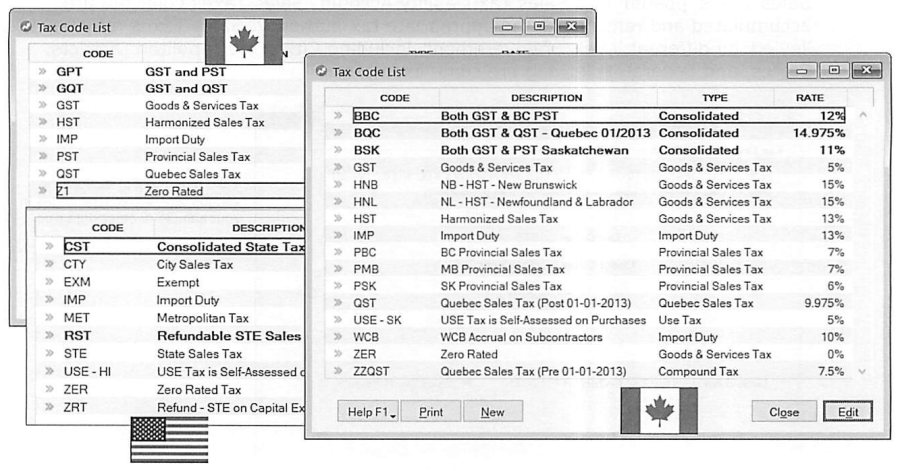Click arrow icon beside EXM code
The image size is (900, 471).
(x=50, y=282)
